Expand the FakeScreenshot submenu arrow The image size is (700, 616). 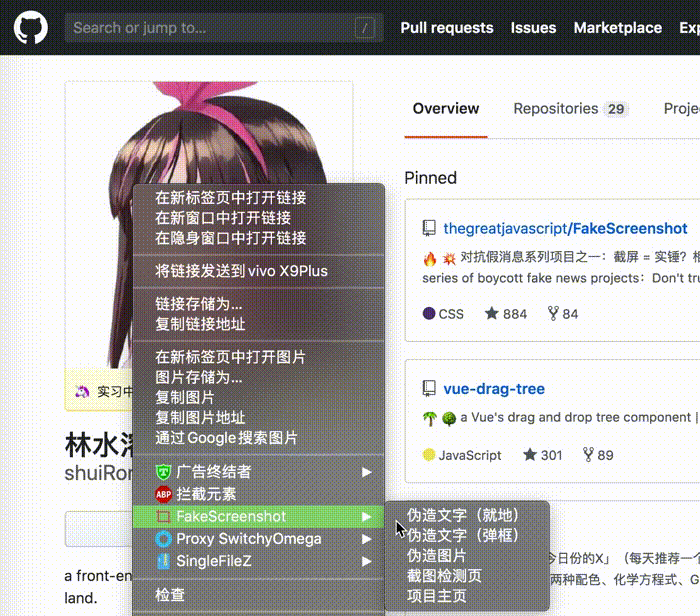(367, 516)
